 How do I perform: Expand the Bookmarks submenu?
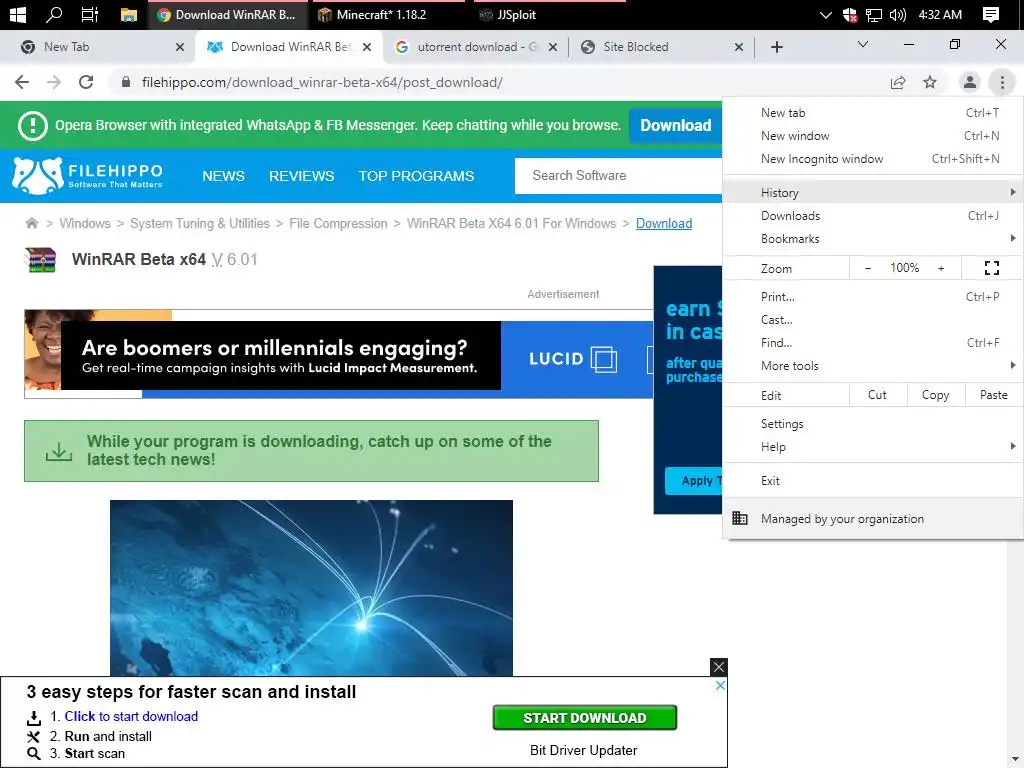[873, 238]
